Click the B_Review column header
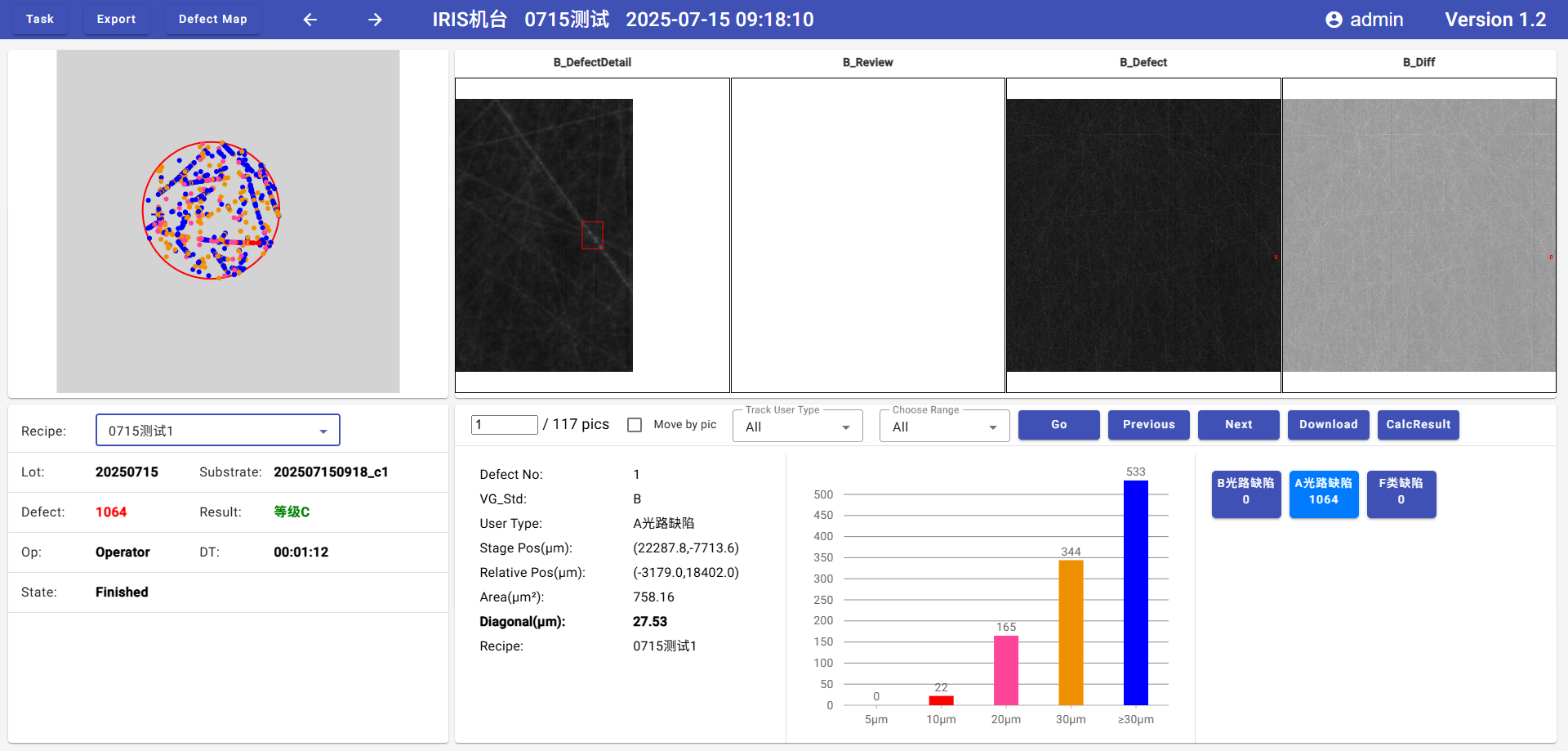Screen dimensions: 1568x751 pos(868,62)
